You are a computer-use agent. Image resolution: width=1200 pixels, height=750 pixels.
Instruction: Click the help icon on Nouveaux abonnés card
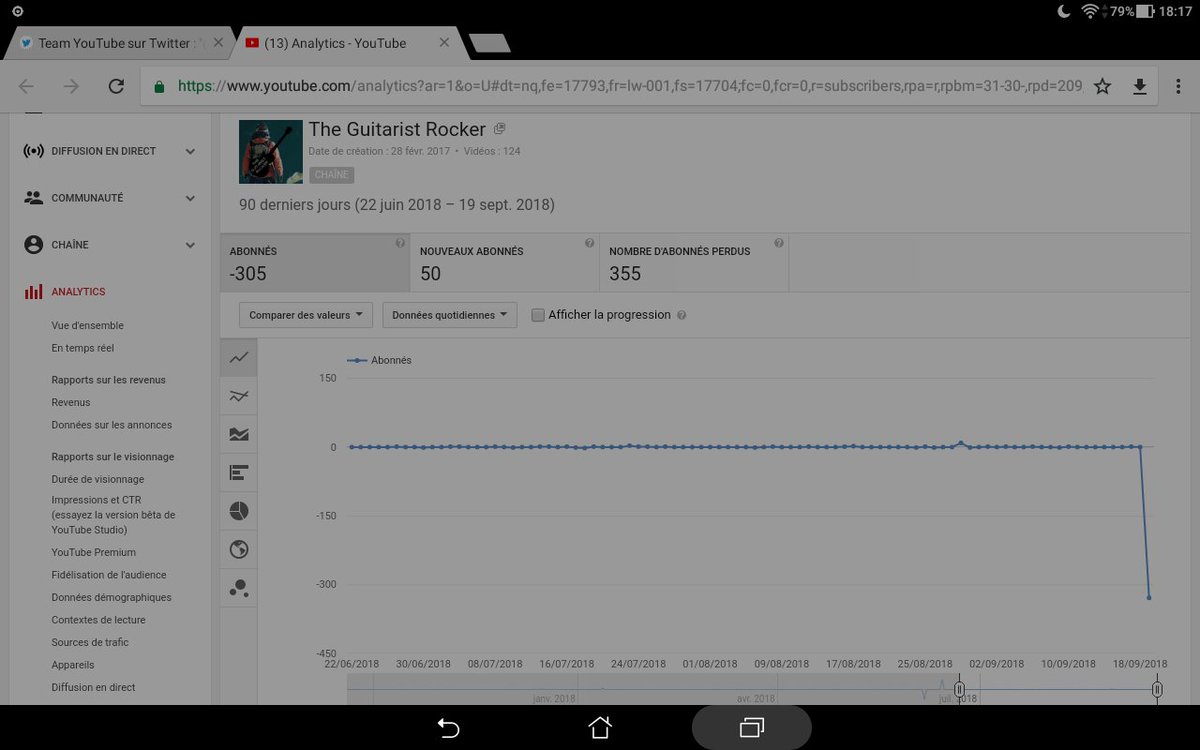[x=589, y=243]
